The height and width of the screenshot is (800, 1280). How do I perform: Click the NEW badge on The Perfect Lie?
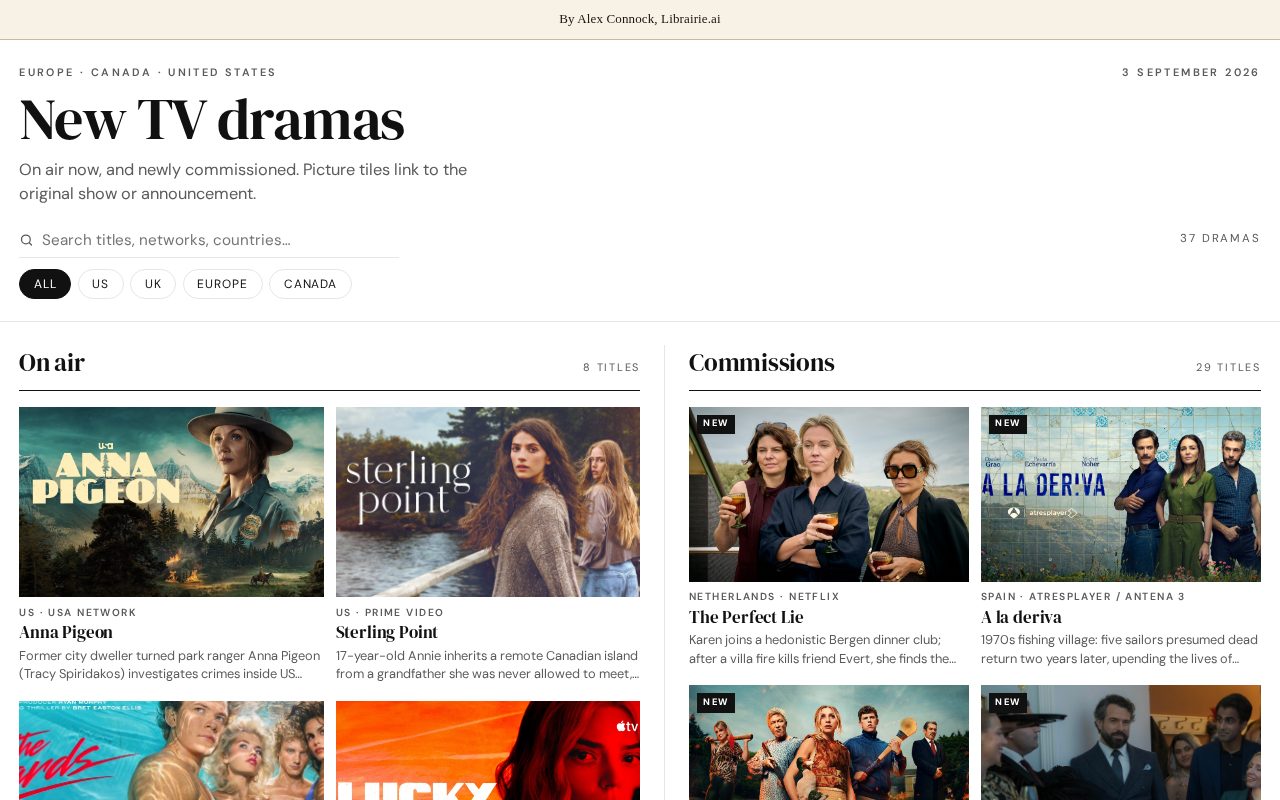[716, 424]
